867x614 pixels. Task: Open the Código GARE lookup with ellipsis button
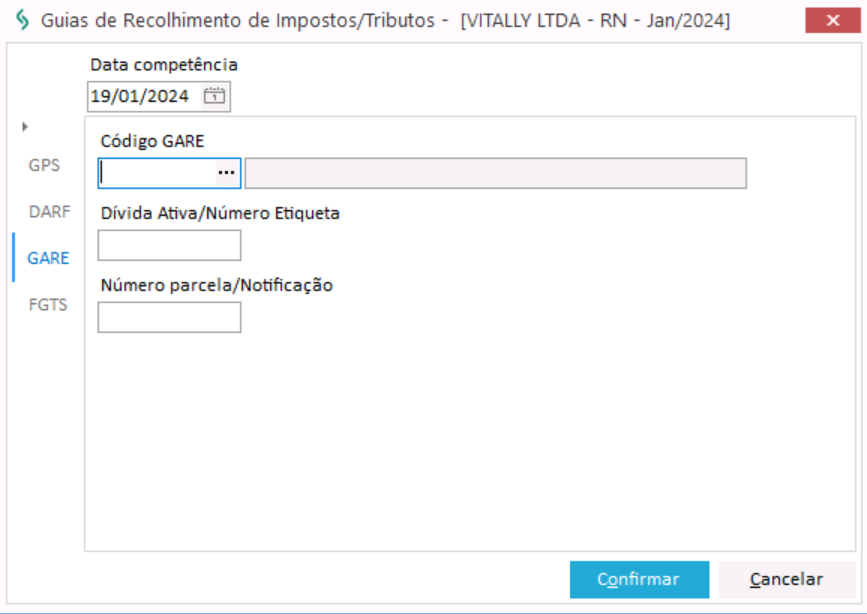227,173
